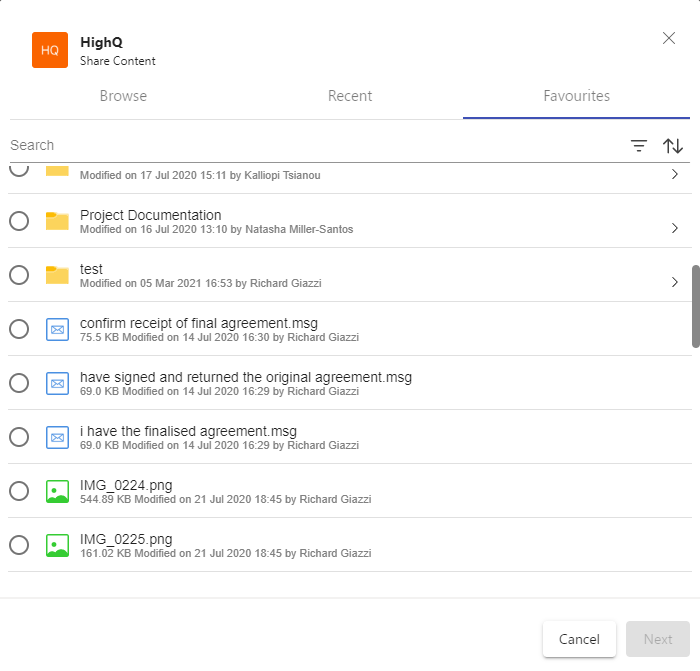This screenshot has height=671, width=700.
Task: Open the folder modified by Kalliopi Tsianou via chevron
Action: click(675, 174)
